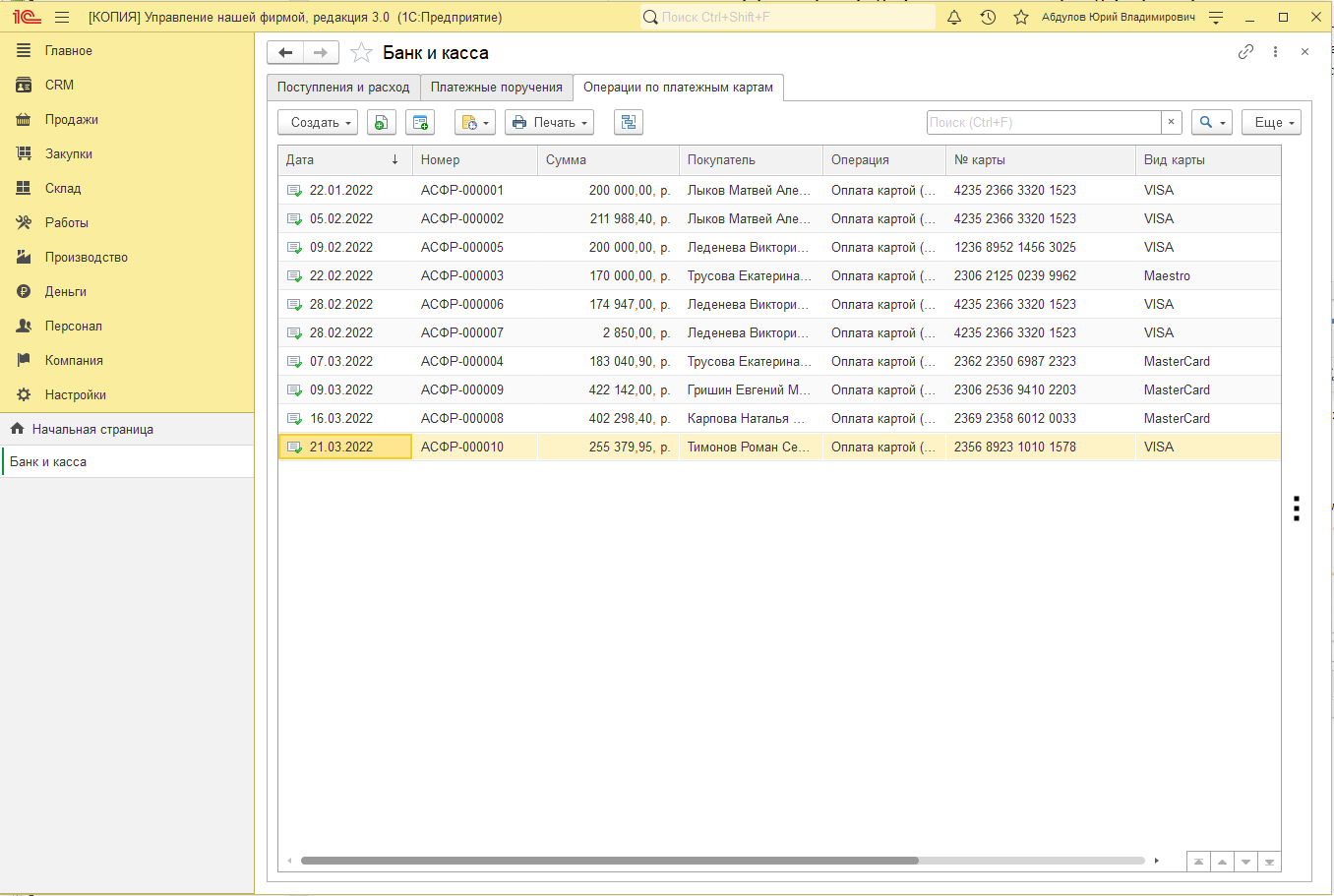The height and width of the screenshot is (896, 1334).
Task: Clear the list search field
Action: pos(1171,122)
